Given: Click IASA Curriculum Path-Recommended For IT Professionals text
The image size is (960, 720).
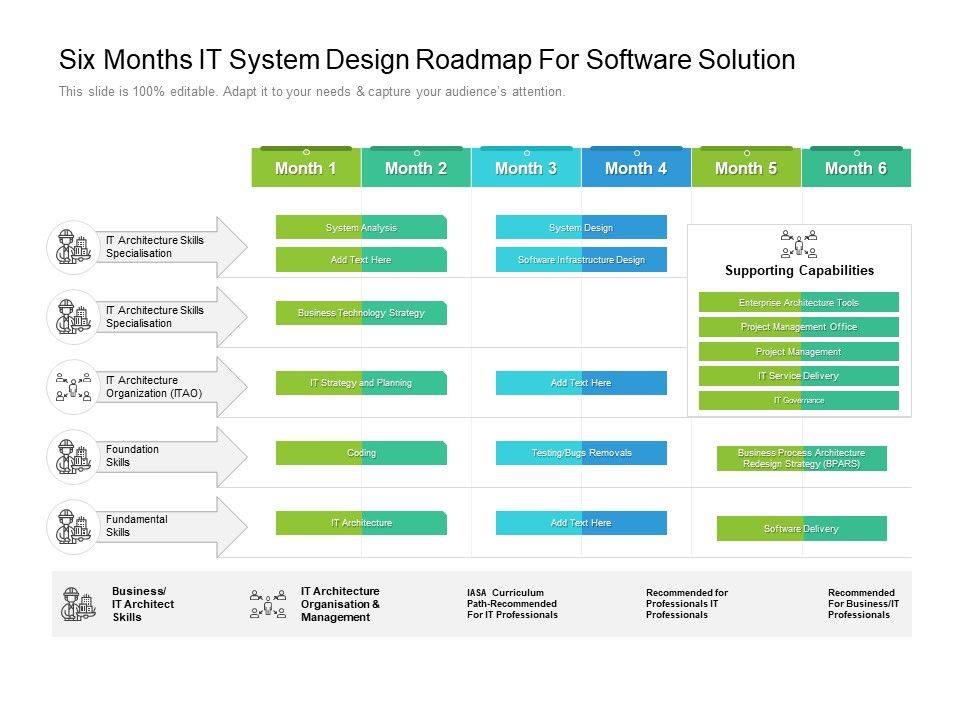Looking at the screenshot, I should pyautogui.click(x=512, y=604).
